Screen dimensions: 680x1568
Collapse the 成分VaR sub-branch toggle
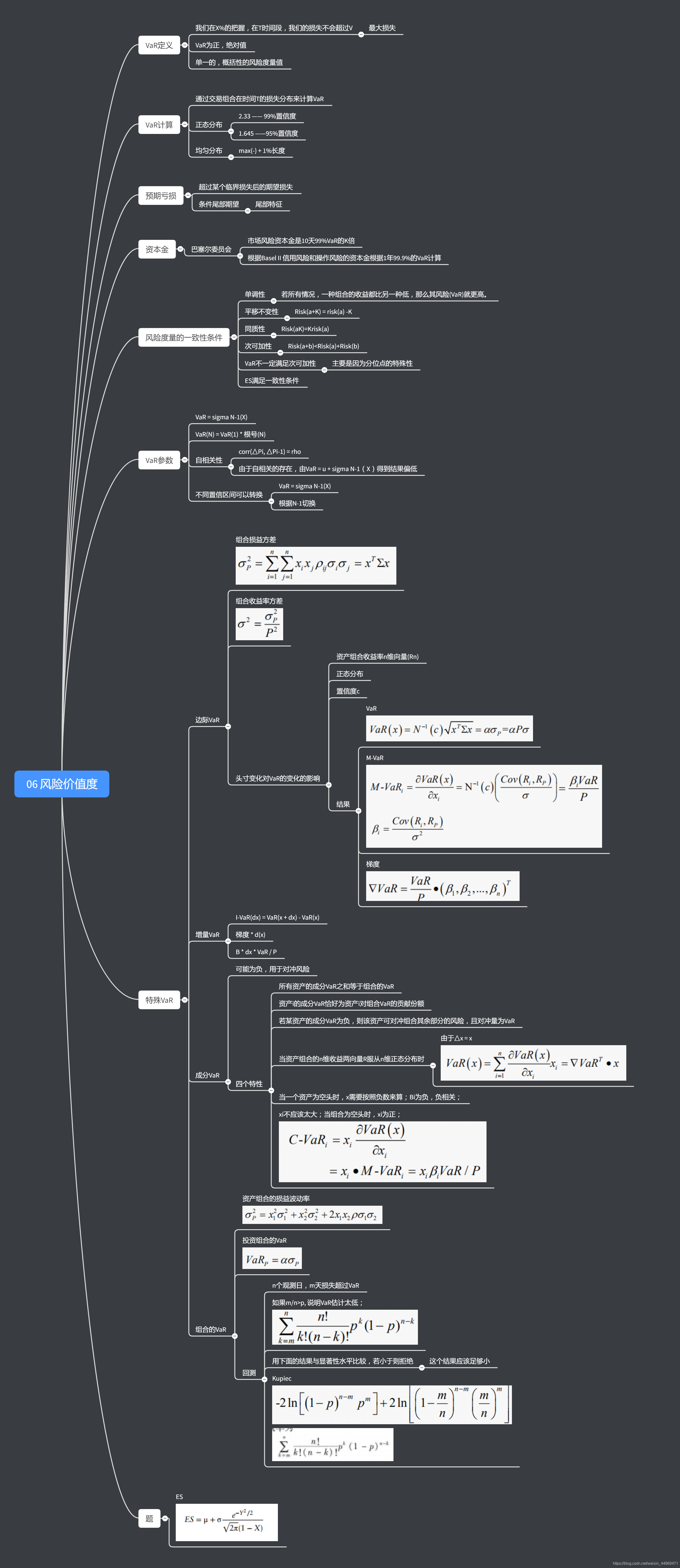coord(228,1082)
